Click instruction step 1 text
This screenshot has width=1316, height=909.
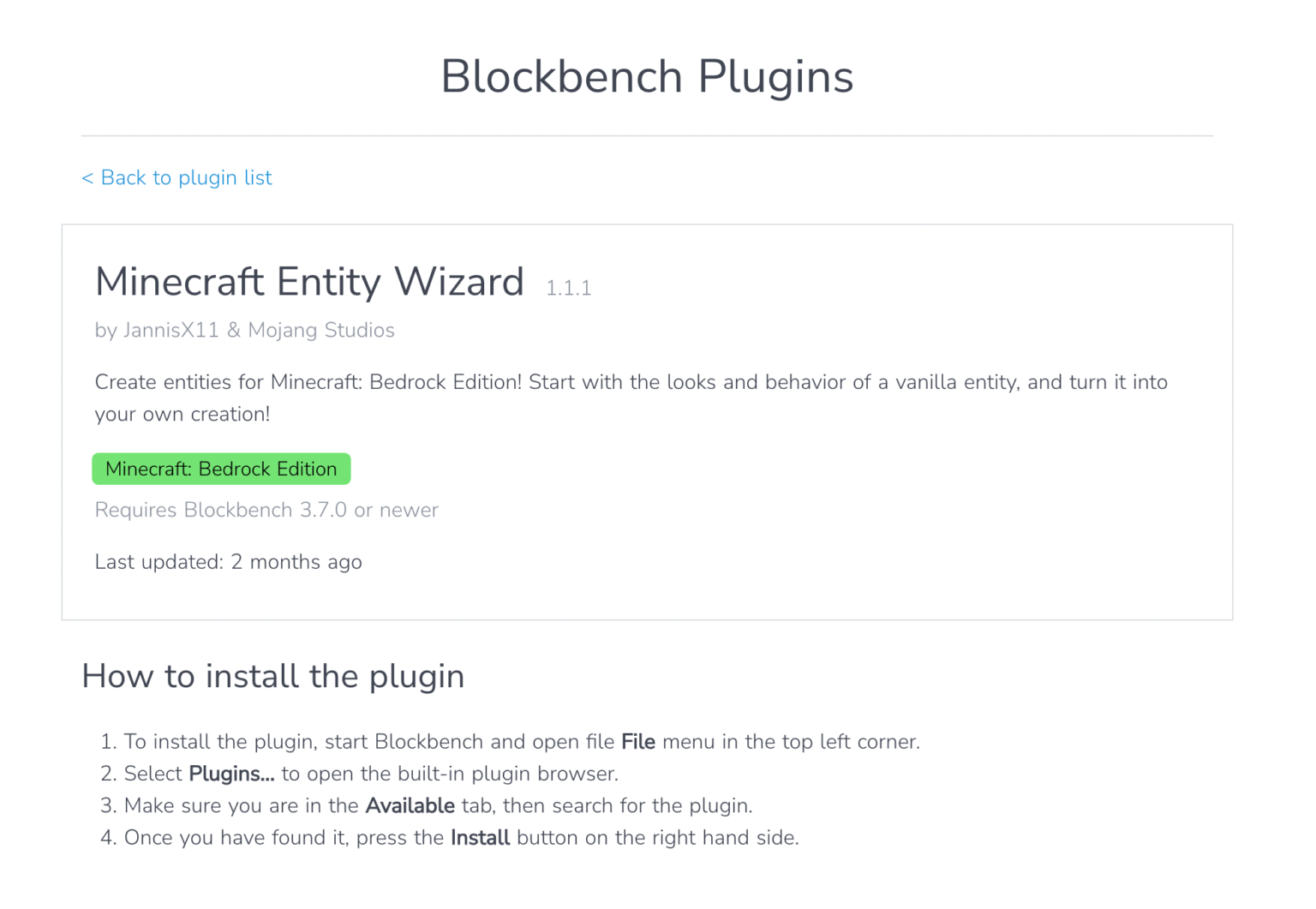(x=523, y=742)
